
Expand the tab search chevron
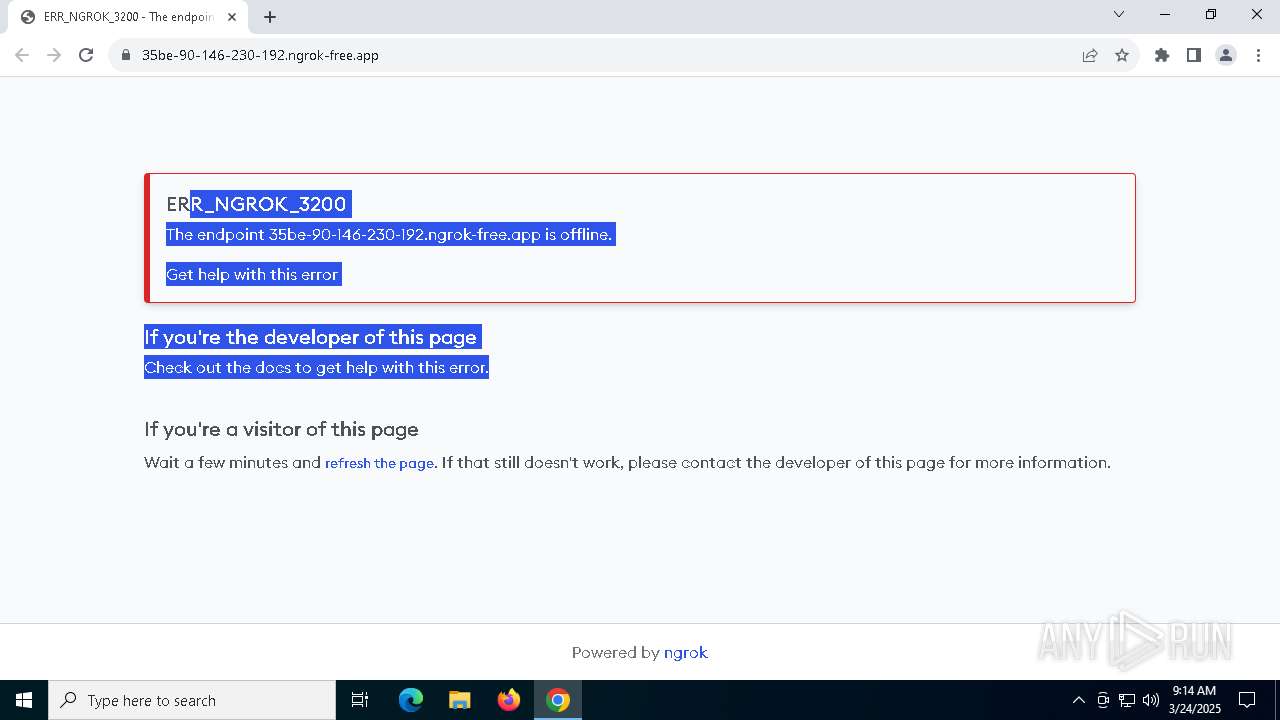pos(1119,14)
